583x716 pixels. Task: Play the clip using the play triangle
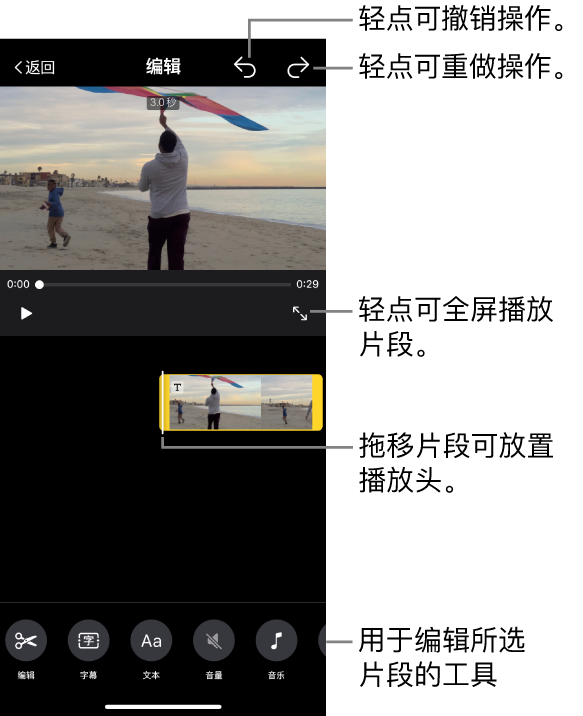click(x=26, y=314)
